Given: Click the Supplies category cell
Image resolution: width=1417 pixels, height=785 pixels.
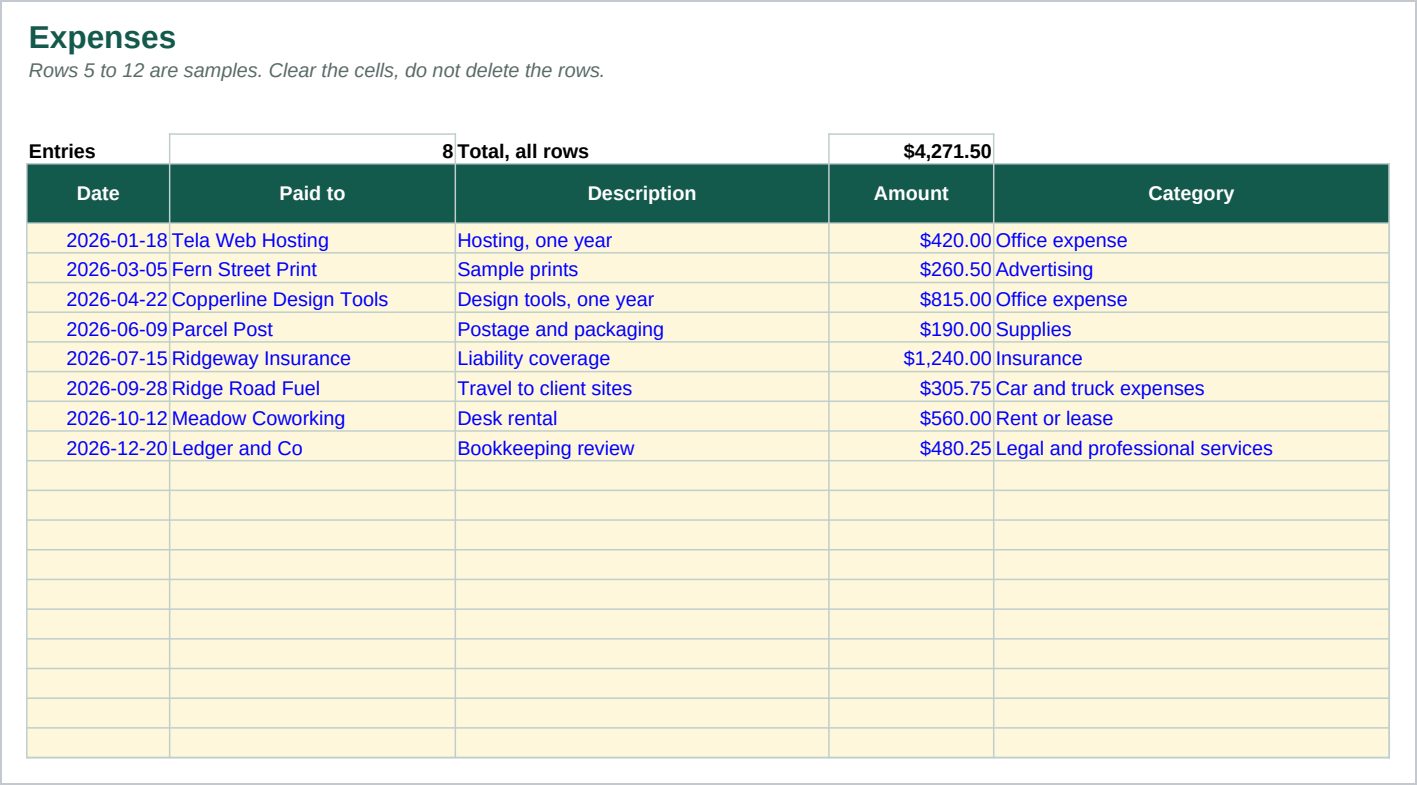Looking at the screenshot, I should (x=1191, y=329).
